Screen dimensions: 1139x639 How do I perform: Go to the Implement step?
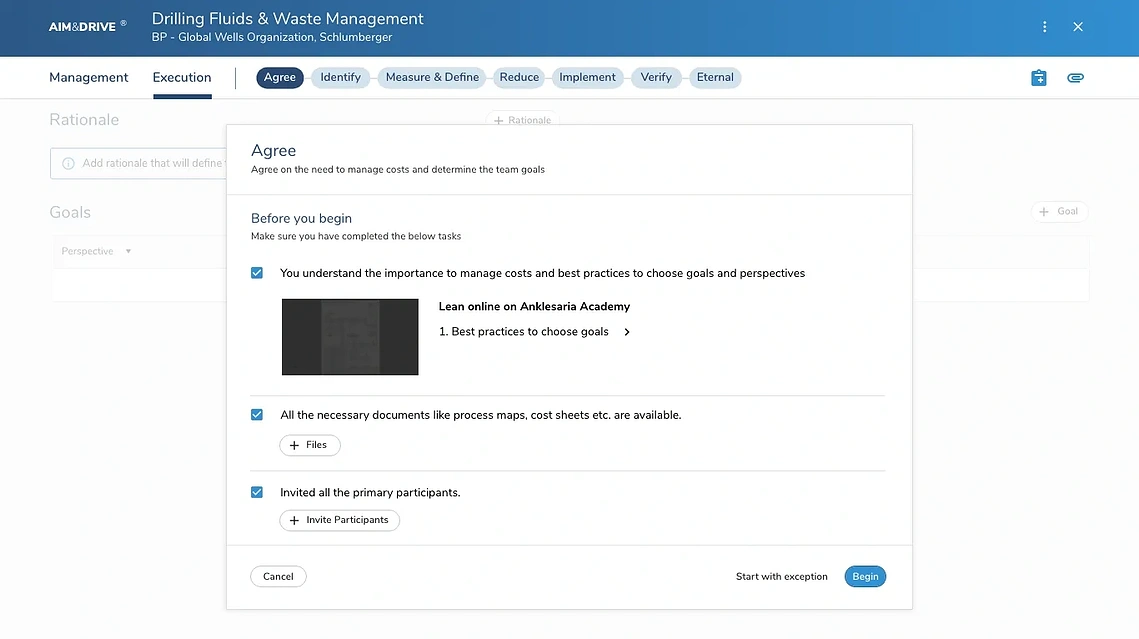(588, 78)
